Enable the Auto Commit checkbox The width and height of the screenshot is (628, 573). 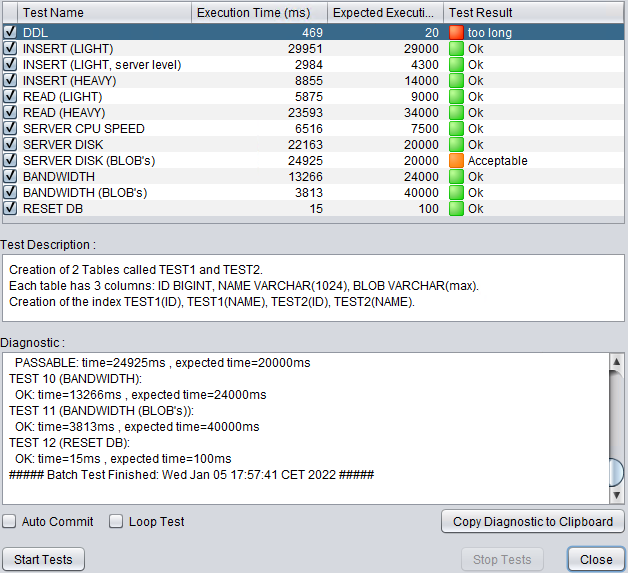pos(9,521)
